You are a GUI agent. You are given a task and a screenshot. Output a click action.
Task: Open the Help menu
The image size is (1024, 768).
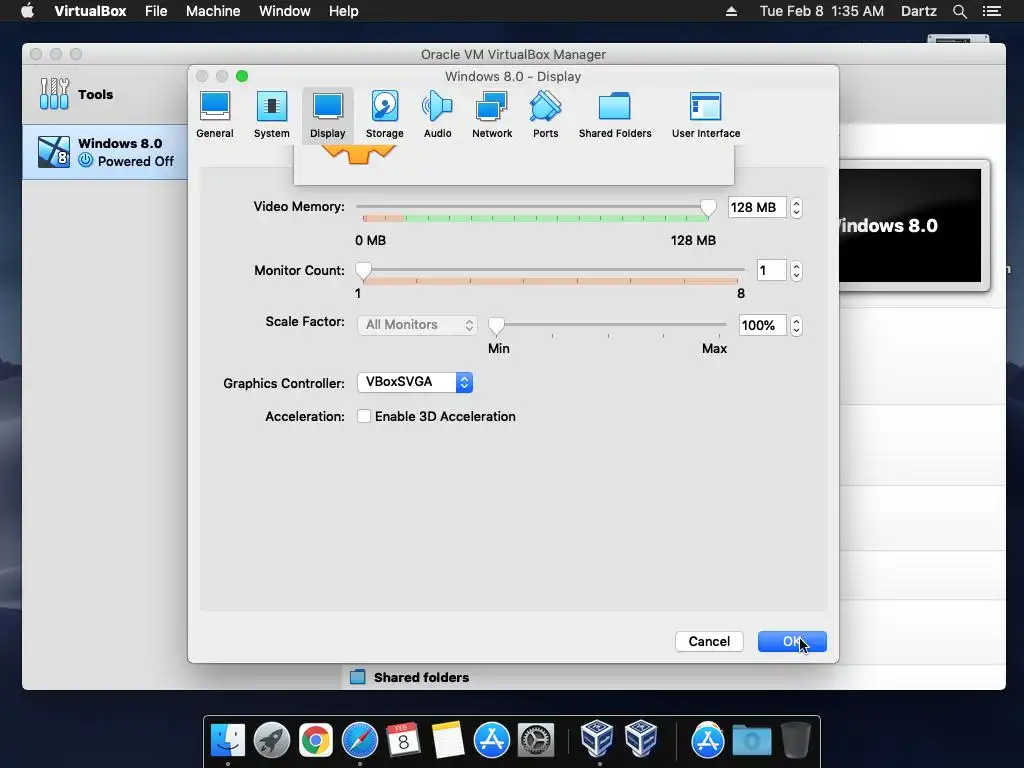click(x=344, y=11)
